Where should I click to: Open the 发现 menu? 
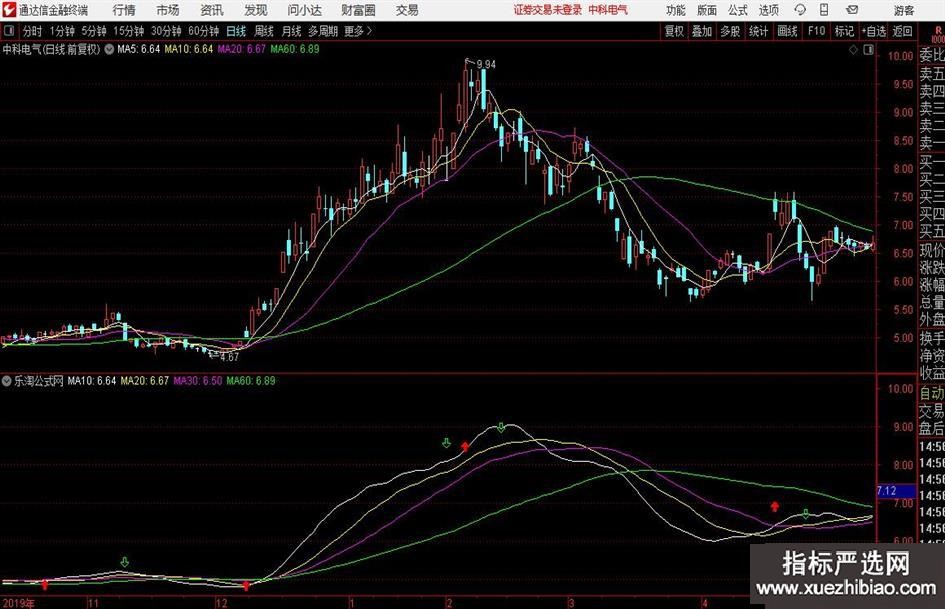(256, 10)
